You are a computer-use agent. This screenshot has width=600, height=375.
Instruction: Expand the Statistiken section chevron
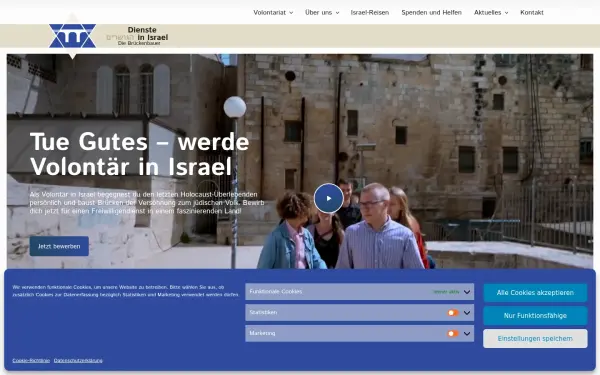(467, 313)
